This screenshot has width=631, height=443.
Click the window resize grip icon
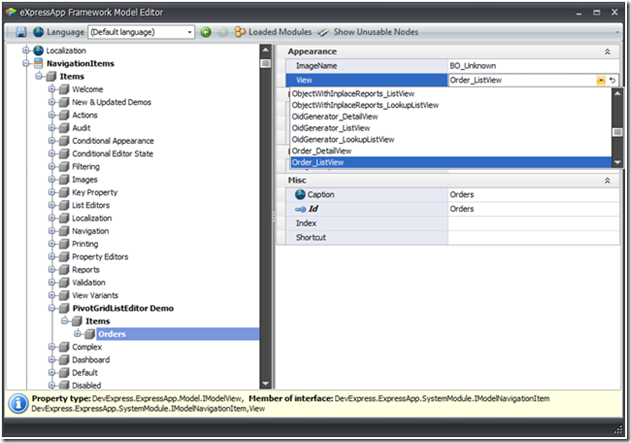tap(618, 429)
